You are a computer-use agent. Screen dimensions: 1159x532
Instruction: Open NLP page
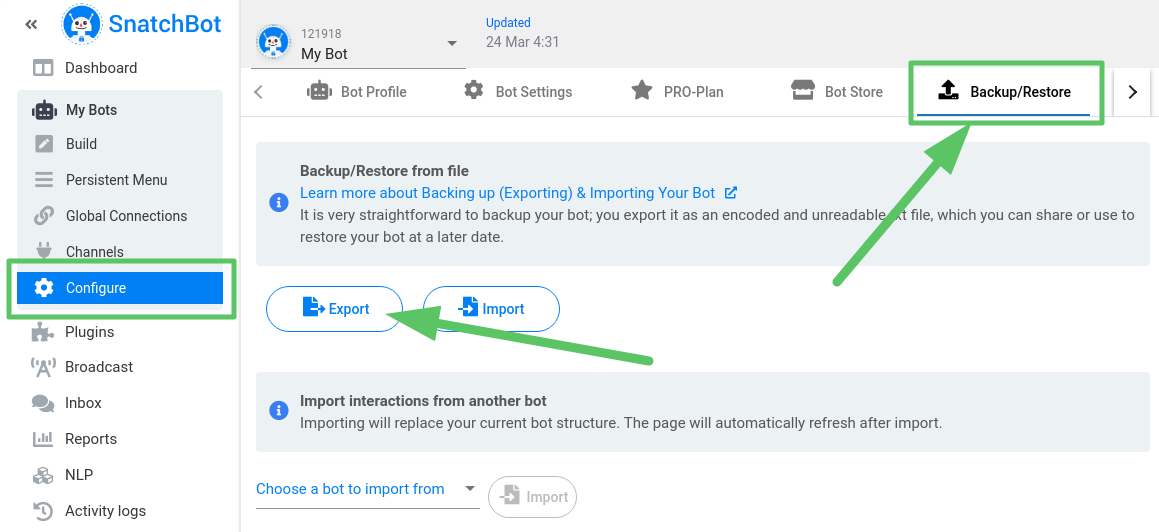[x=79, y=475]
